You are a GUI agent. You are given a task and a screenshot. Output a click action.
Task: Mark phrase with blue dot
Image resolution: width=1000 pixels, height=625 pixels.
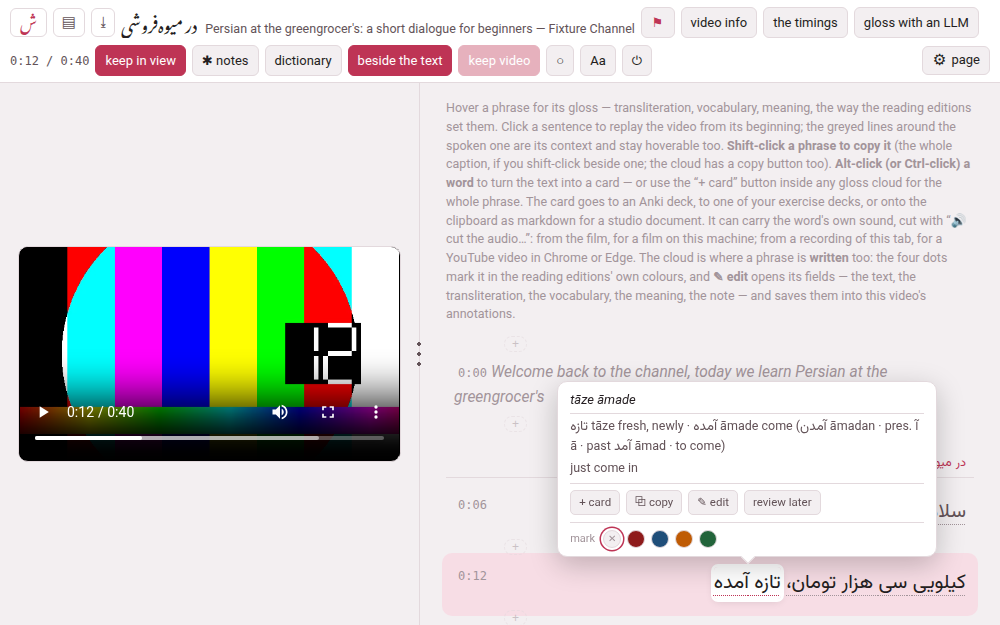pos(660,539)
